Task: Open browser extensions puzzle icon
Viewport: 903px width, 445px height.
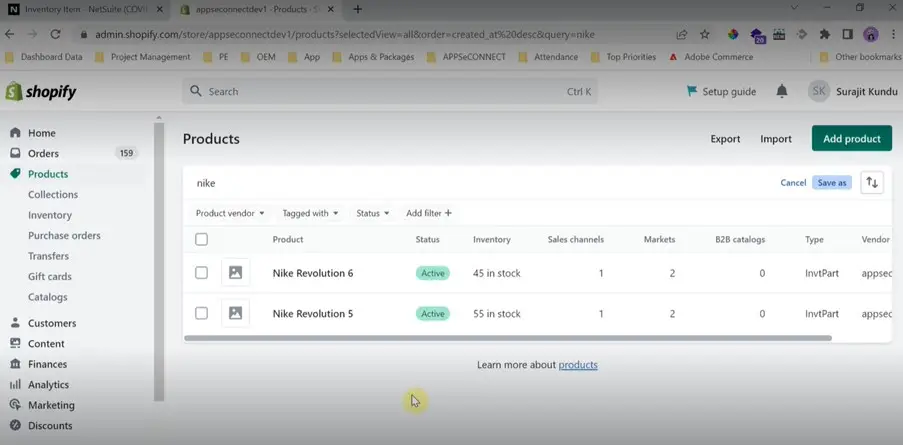Action: click(x=825, y=35)
